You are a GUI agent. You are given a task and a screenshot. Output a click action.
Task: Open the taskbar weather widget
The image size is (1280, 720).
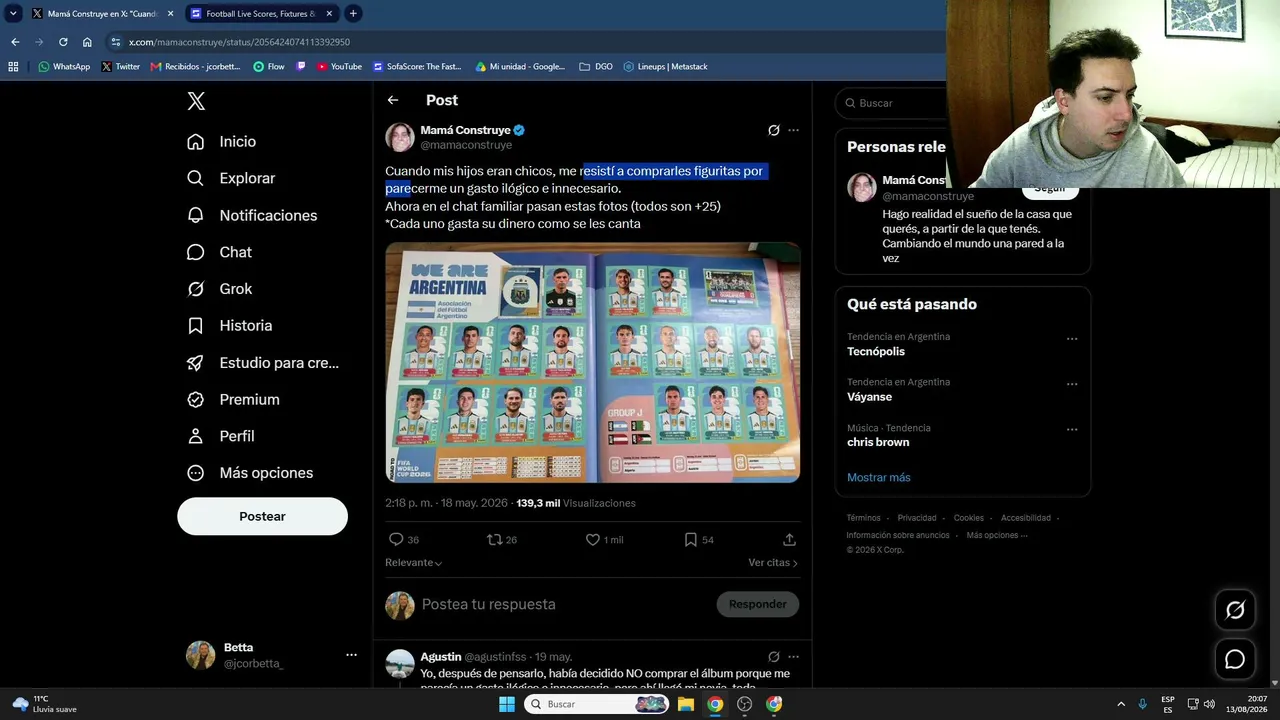(45, 704)
